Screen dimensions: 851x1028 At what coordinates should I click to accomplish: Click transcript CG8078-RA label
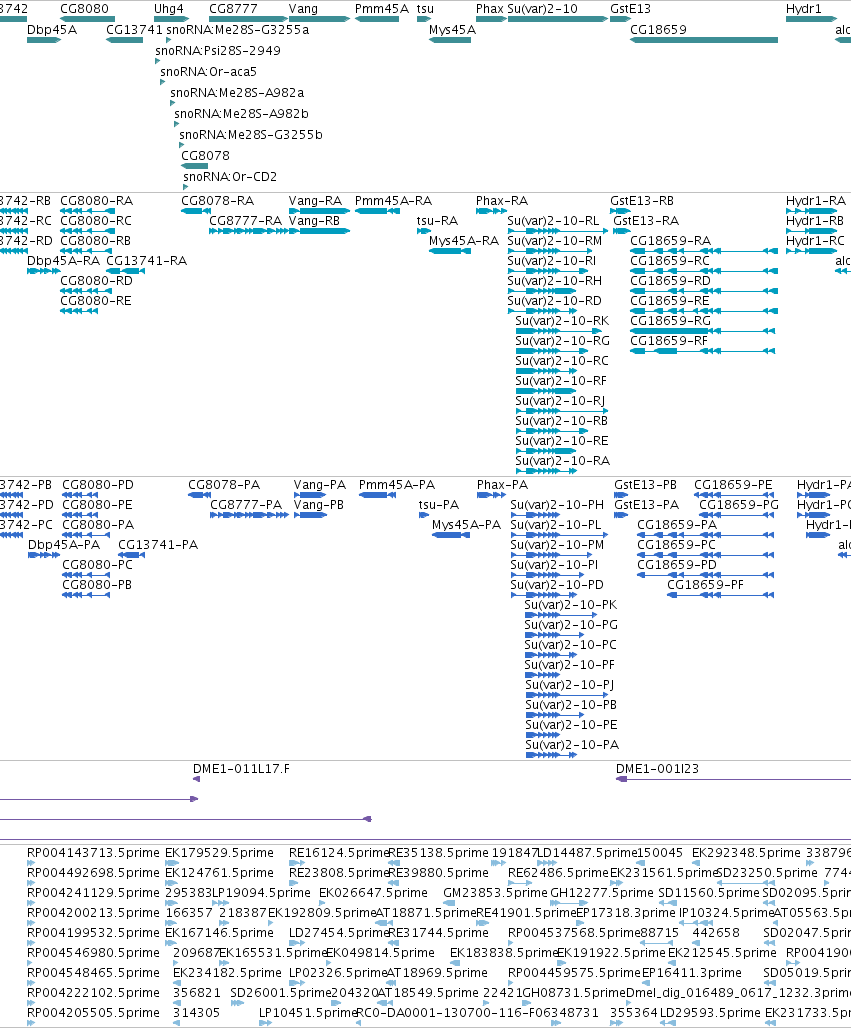(218, 201)
